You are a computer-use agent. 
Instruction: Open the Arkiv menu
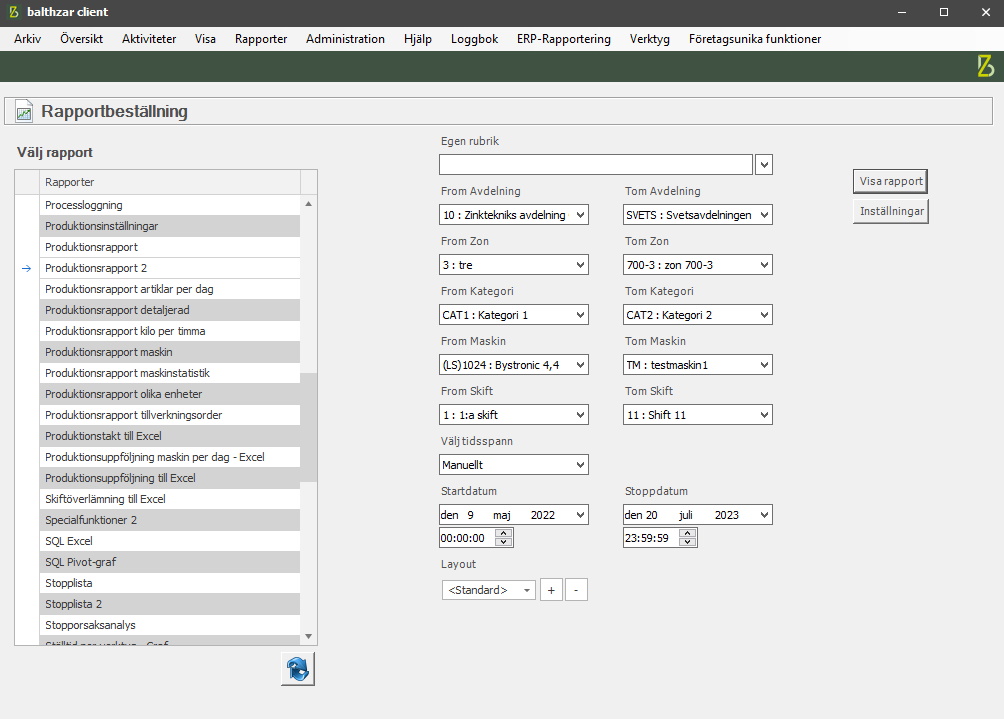(28, 38)
